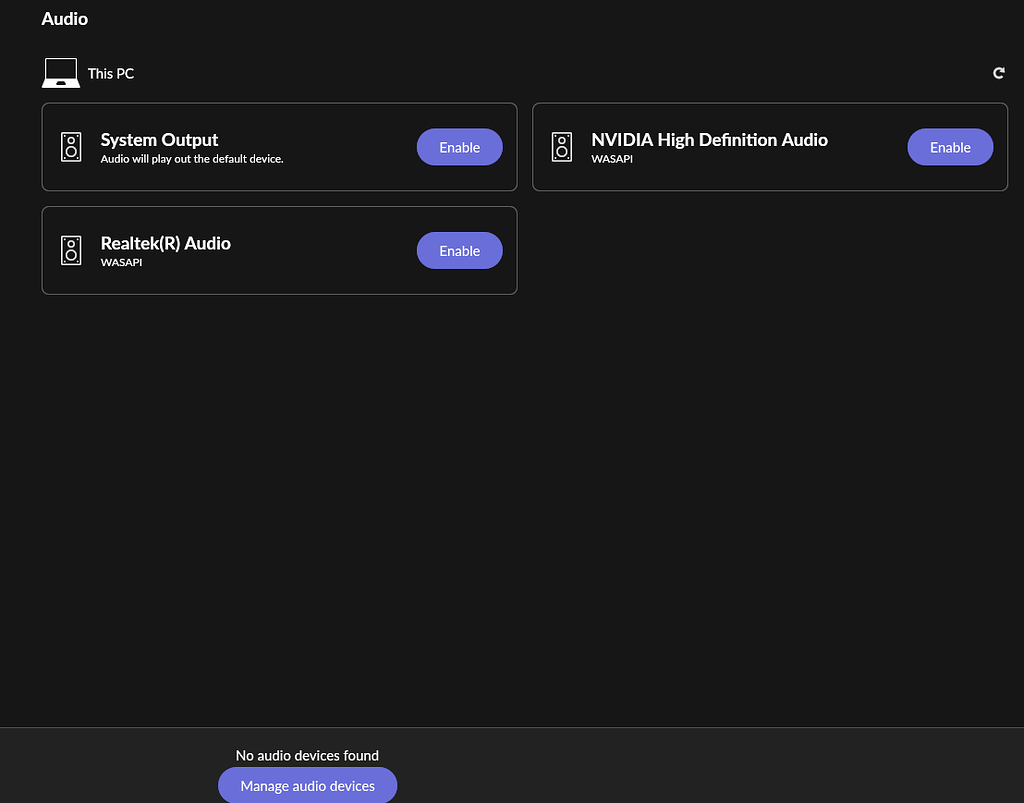Select the System Output device card
The width and height of the screenshot is (1024, 803).
pos(279,146)
